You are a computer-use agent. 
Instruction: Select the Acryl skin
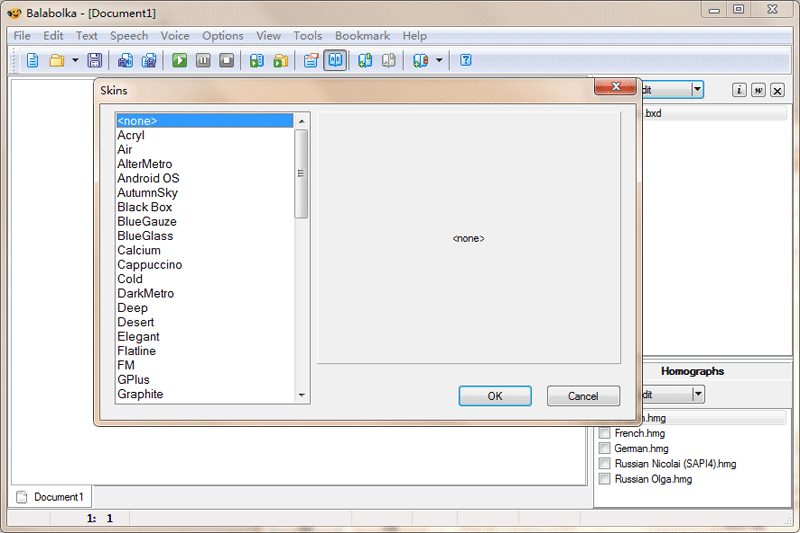pos(205,135)
